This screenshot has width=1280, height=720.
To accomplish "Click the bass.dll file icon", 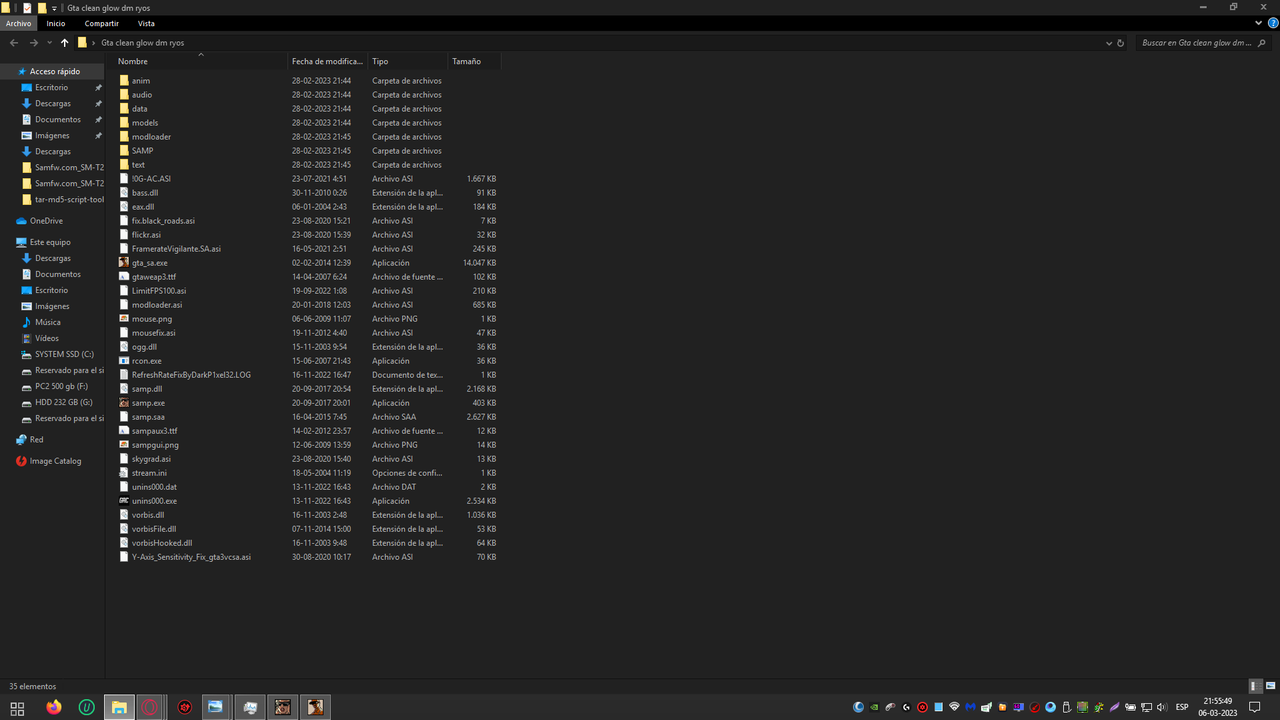I will pos(124,193).
